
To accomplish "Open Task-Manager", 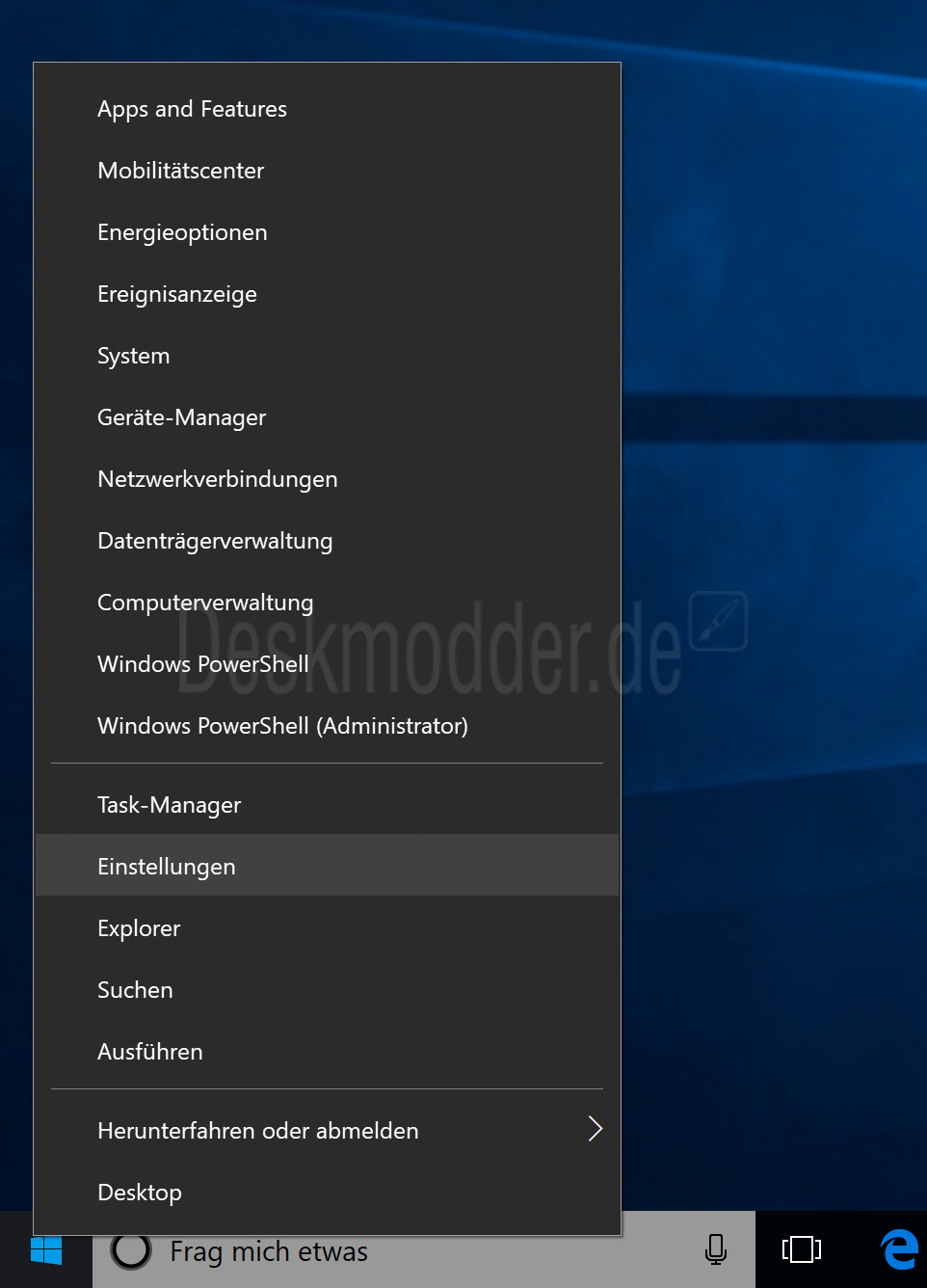I will point(328,805).
